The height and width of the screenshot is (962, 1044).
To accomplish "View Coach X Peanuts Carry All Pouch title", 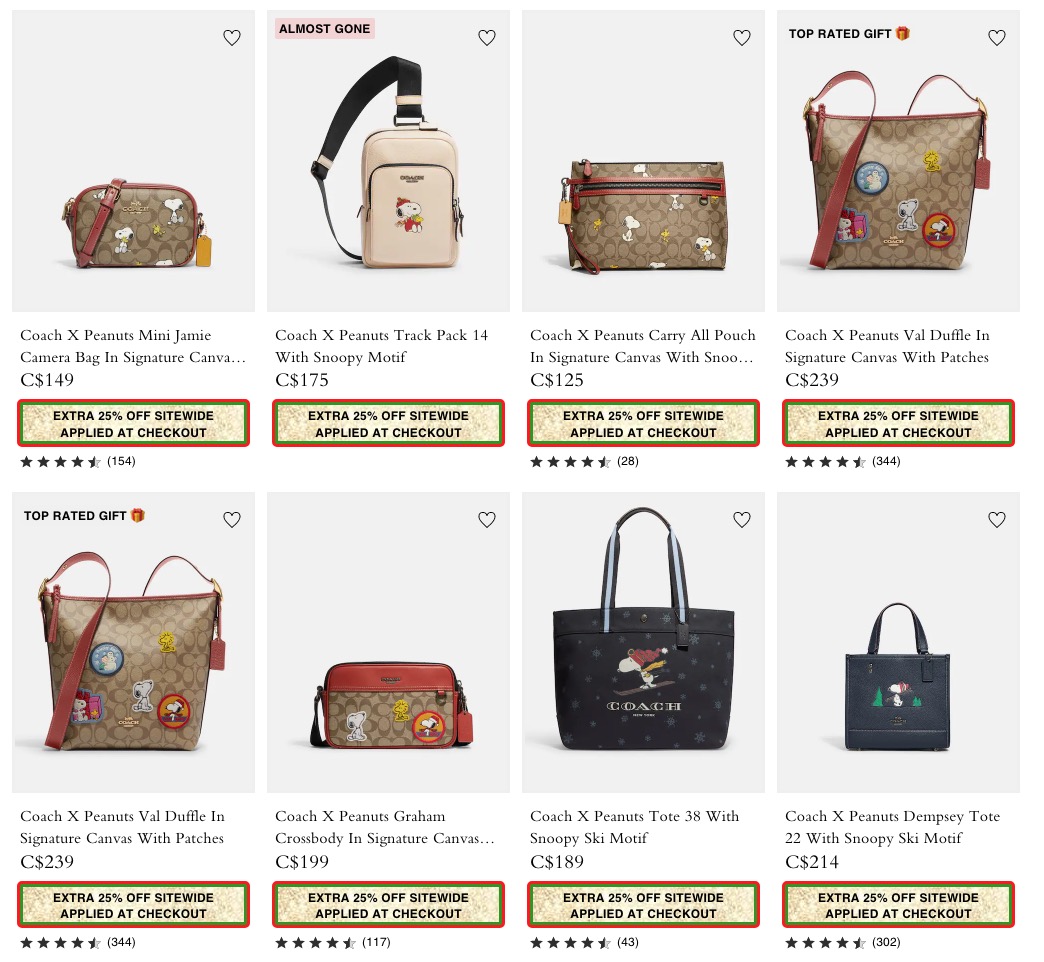I will tap(643, 346).
